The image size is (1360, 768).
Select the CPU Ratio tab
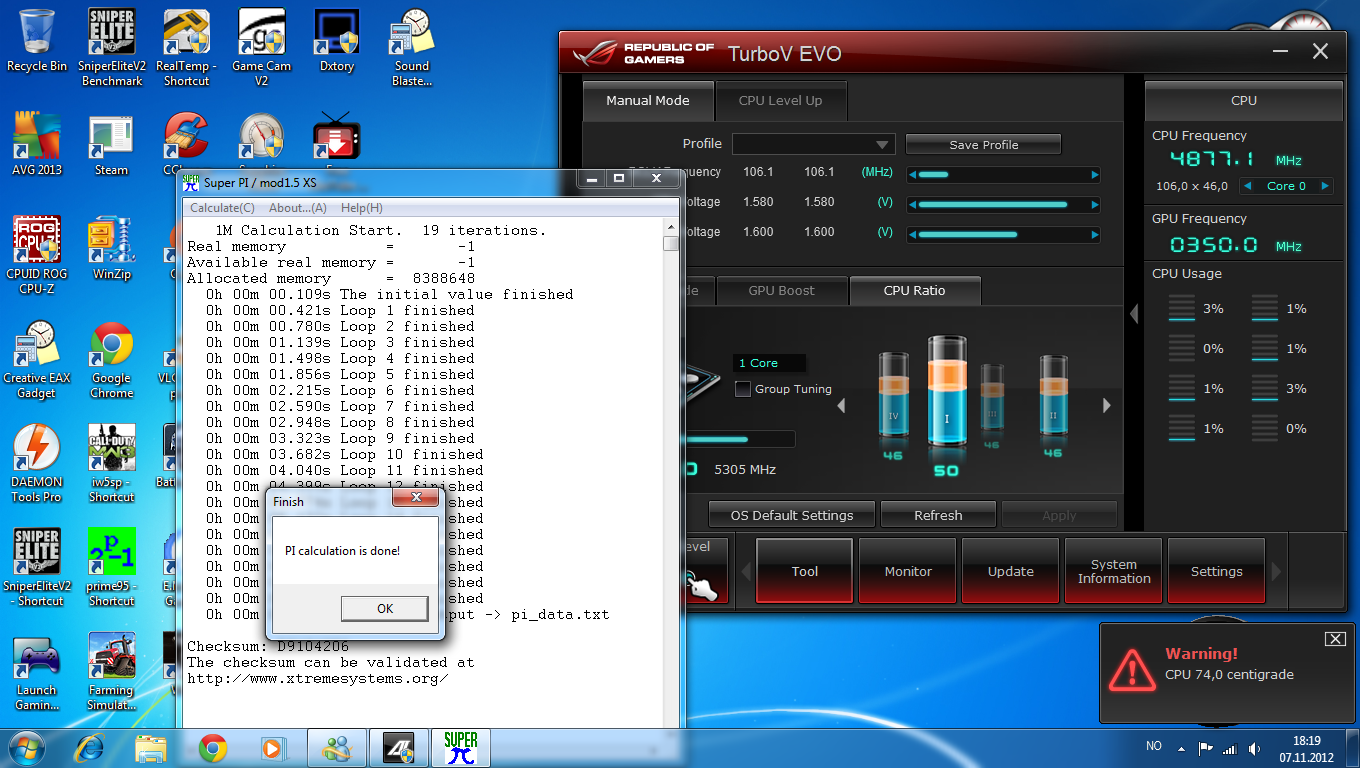coord(915,291)
